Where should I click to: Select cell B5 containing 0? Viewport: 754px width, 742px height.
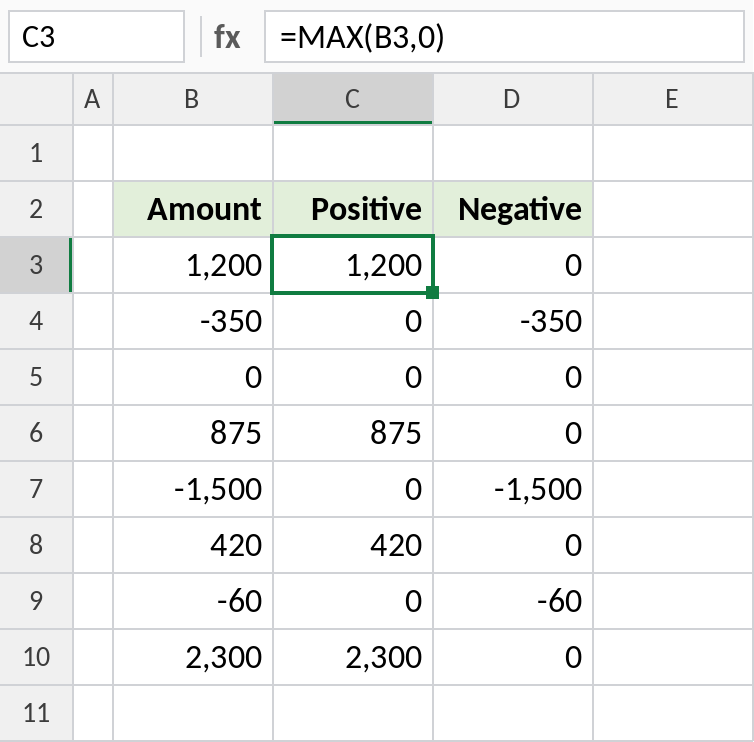[192, 377]
